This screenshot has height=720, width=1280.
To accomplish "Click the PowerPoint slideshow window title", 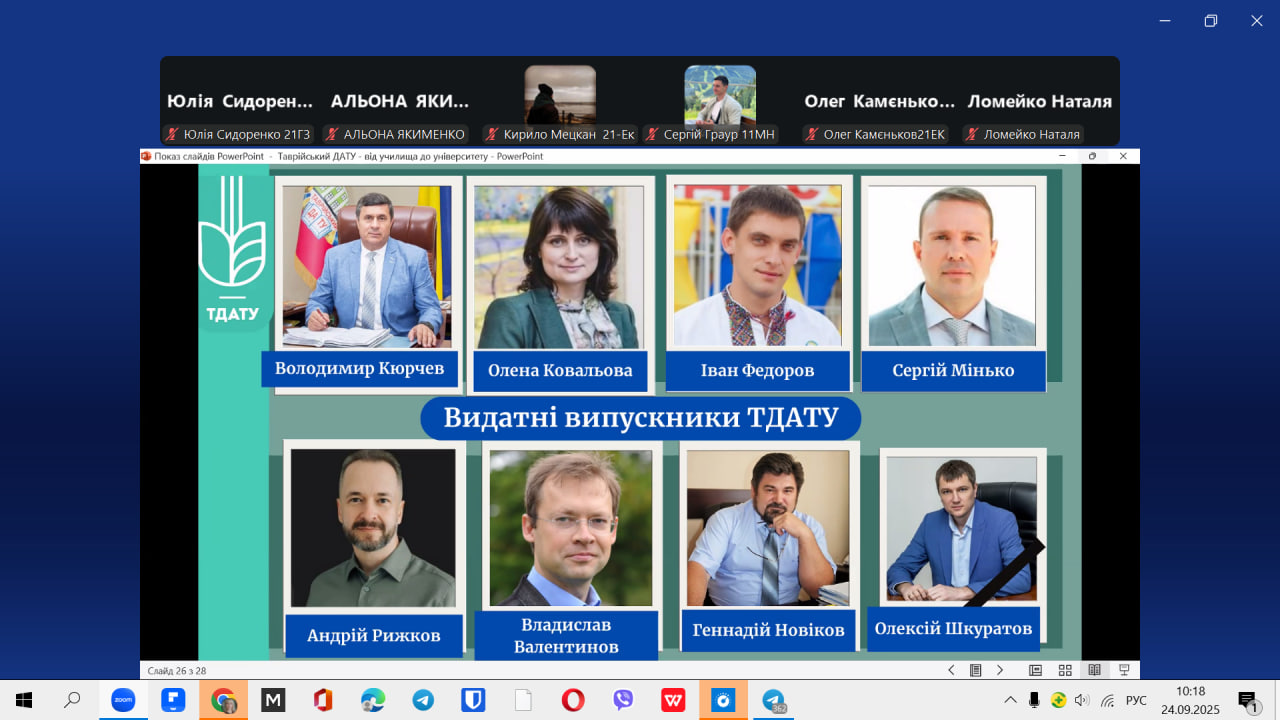I will pos(348,156).
